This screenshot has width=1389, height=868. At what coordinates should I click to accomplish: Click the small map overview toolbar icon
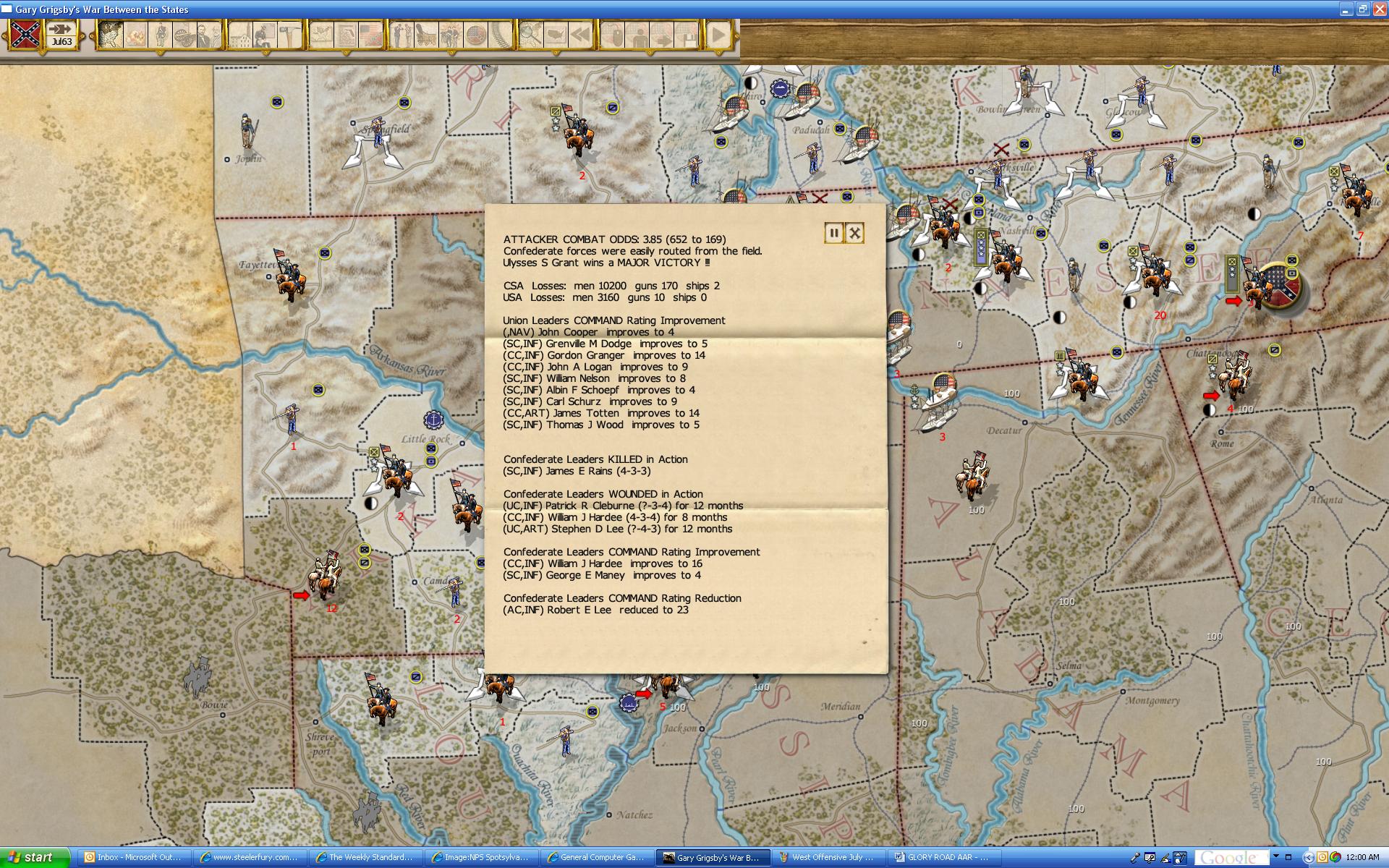(322, 35)
